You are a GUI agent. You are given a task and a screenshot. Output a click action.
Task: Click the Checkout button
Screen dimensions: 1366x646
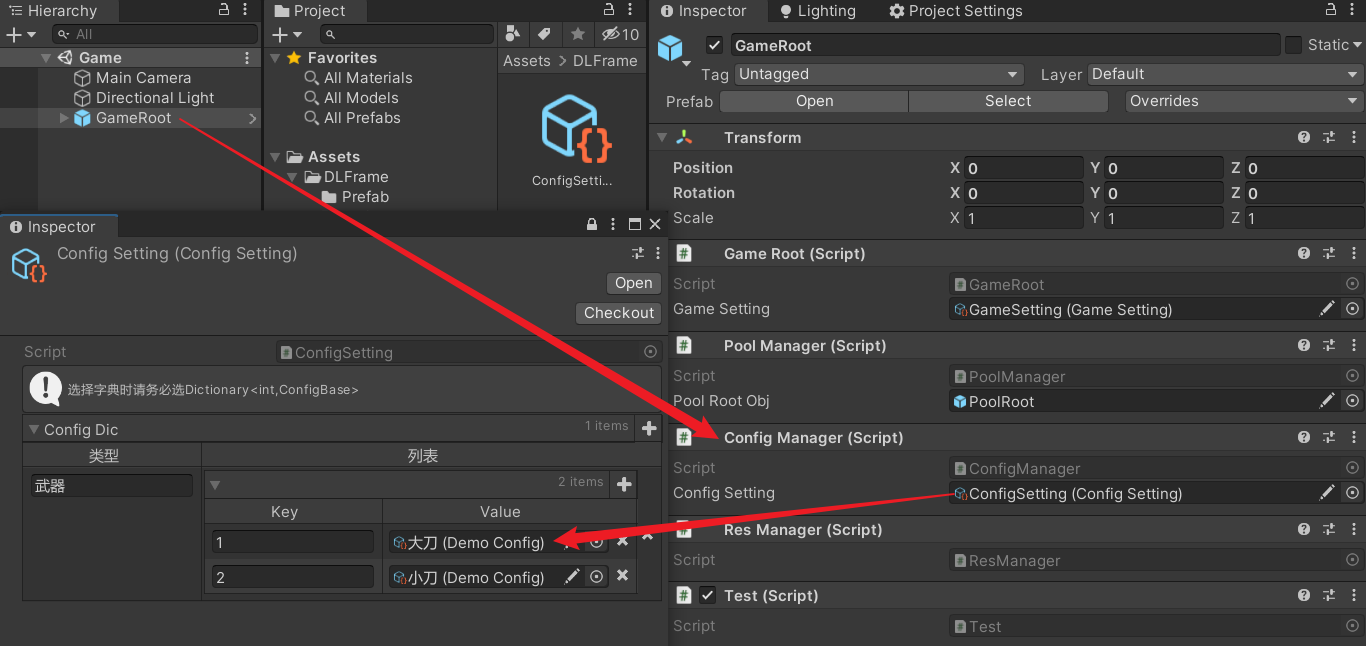click(x=619, y=313)
